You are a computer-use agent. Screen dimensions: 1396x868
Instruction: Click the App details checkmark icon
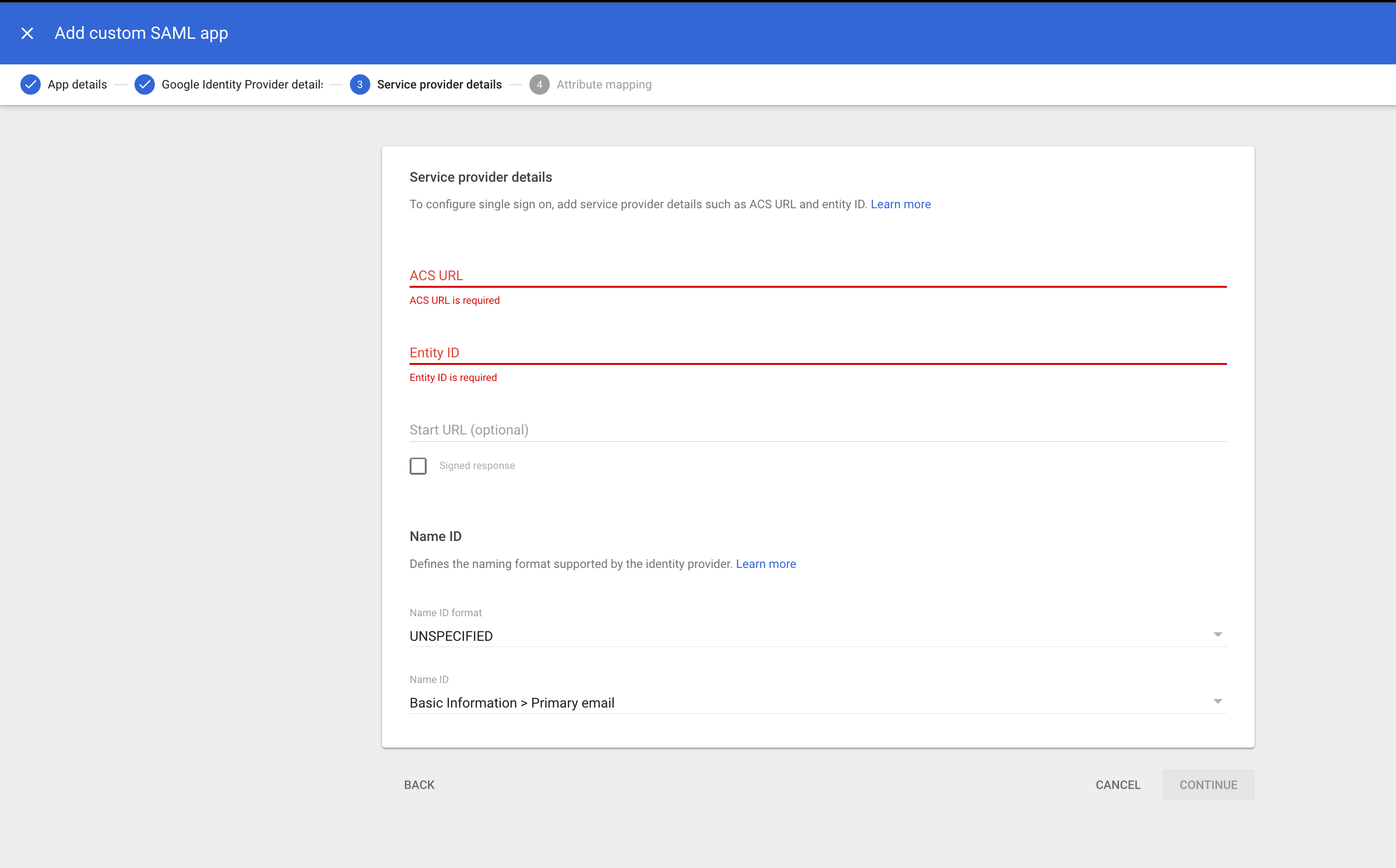(30, 84)
